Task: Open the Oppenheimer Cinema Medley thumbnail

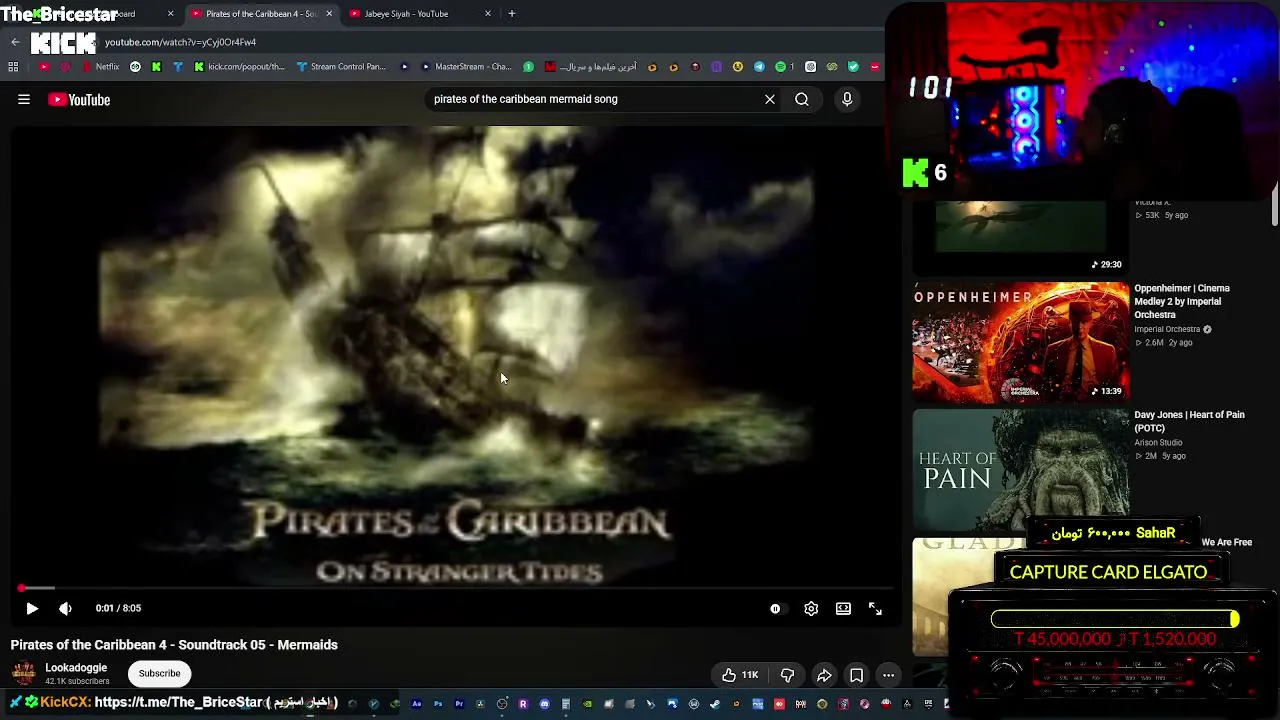Action: tap(1020, 343)
